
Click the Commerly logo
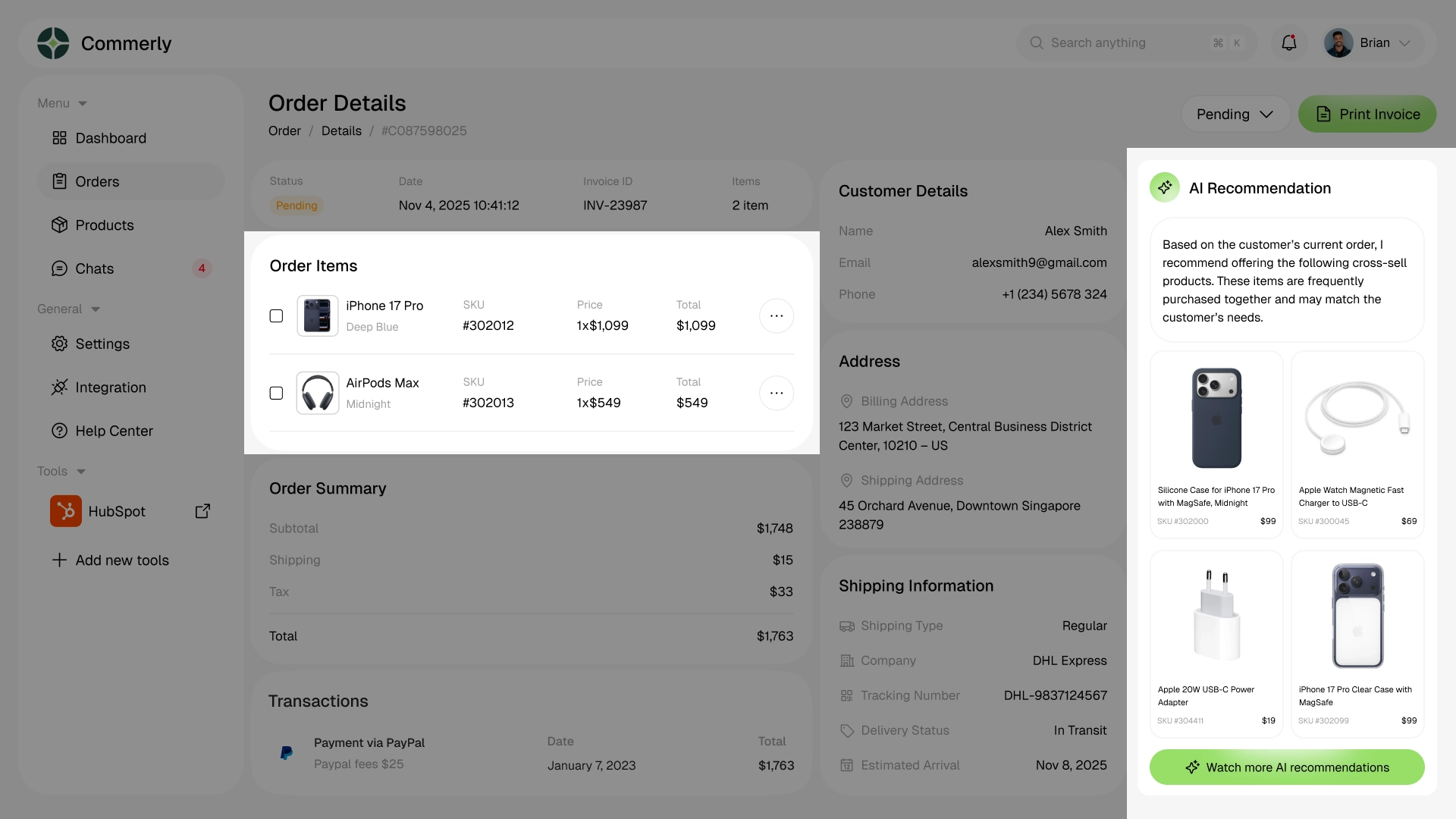[x=52, y=42]
